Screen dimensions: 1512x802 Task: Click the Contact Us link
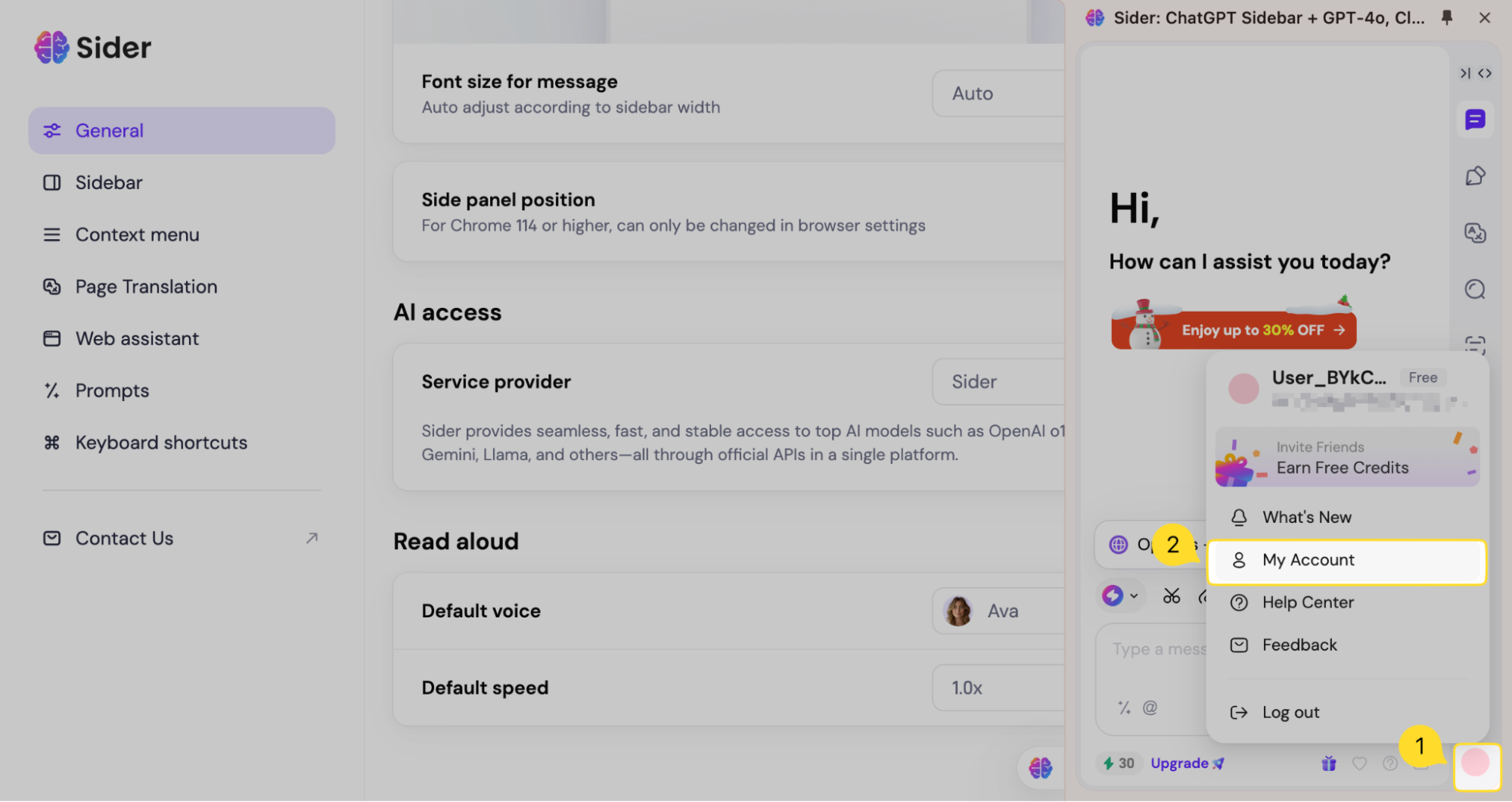pos(182,539)
